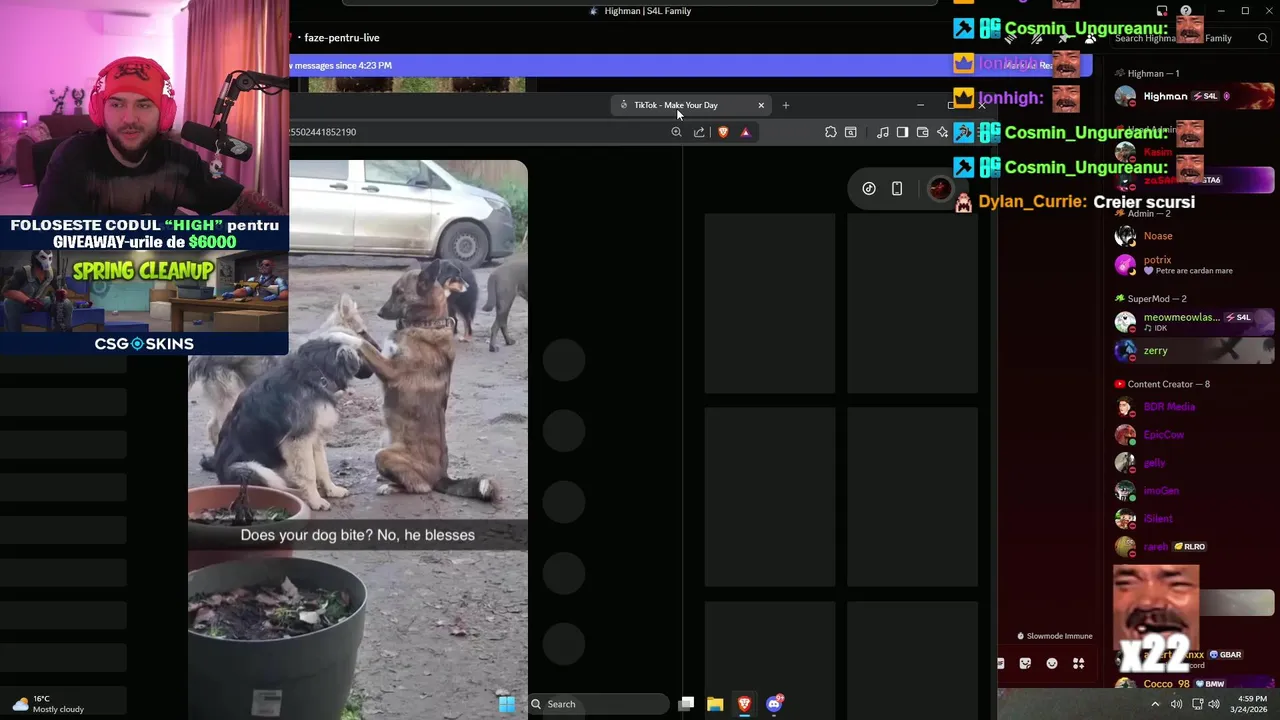Open the Brave Wallet icon

[x=922, y=132]
